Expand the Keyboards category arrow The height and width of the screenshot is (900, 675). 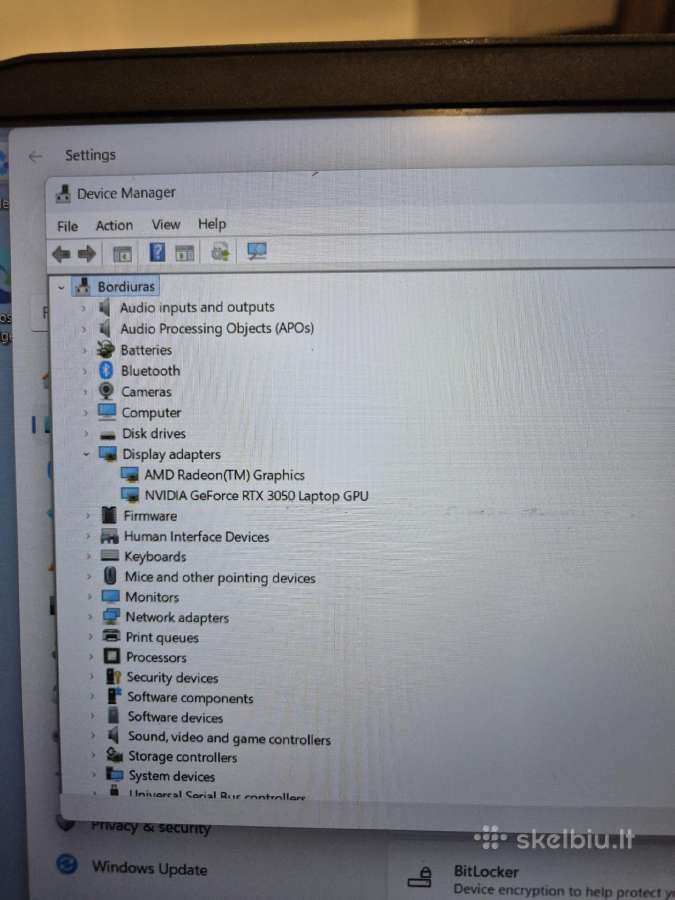[x=88, y=556]
